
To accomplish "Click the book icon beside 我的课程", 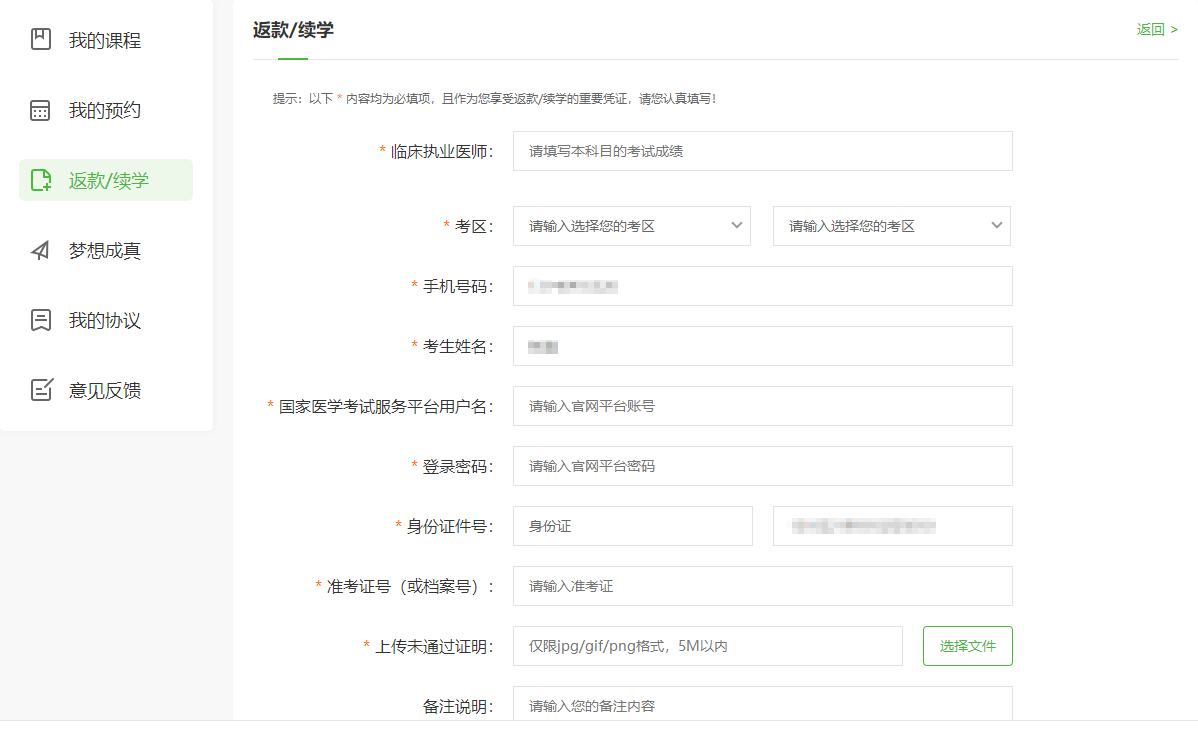I will click(x=40, y=40).
